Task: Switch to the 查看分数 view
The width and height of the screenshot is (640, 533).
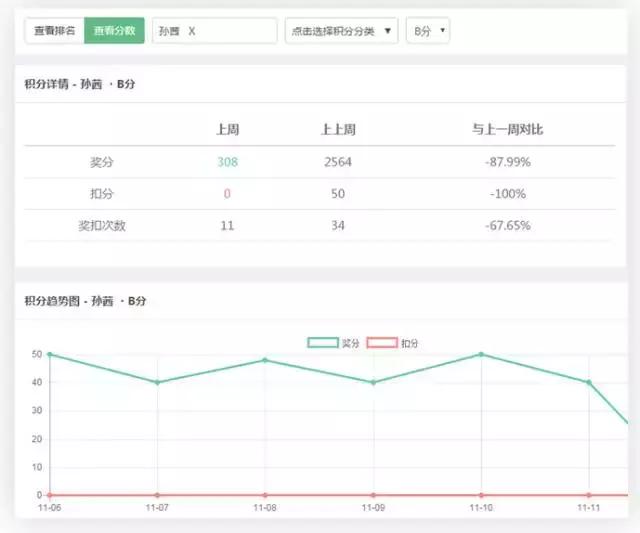Action: (114, 31)
